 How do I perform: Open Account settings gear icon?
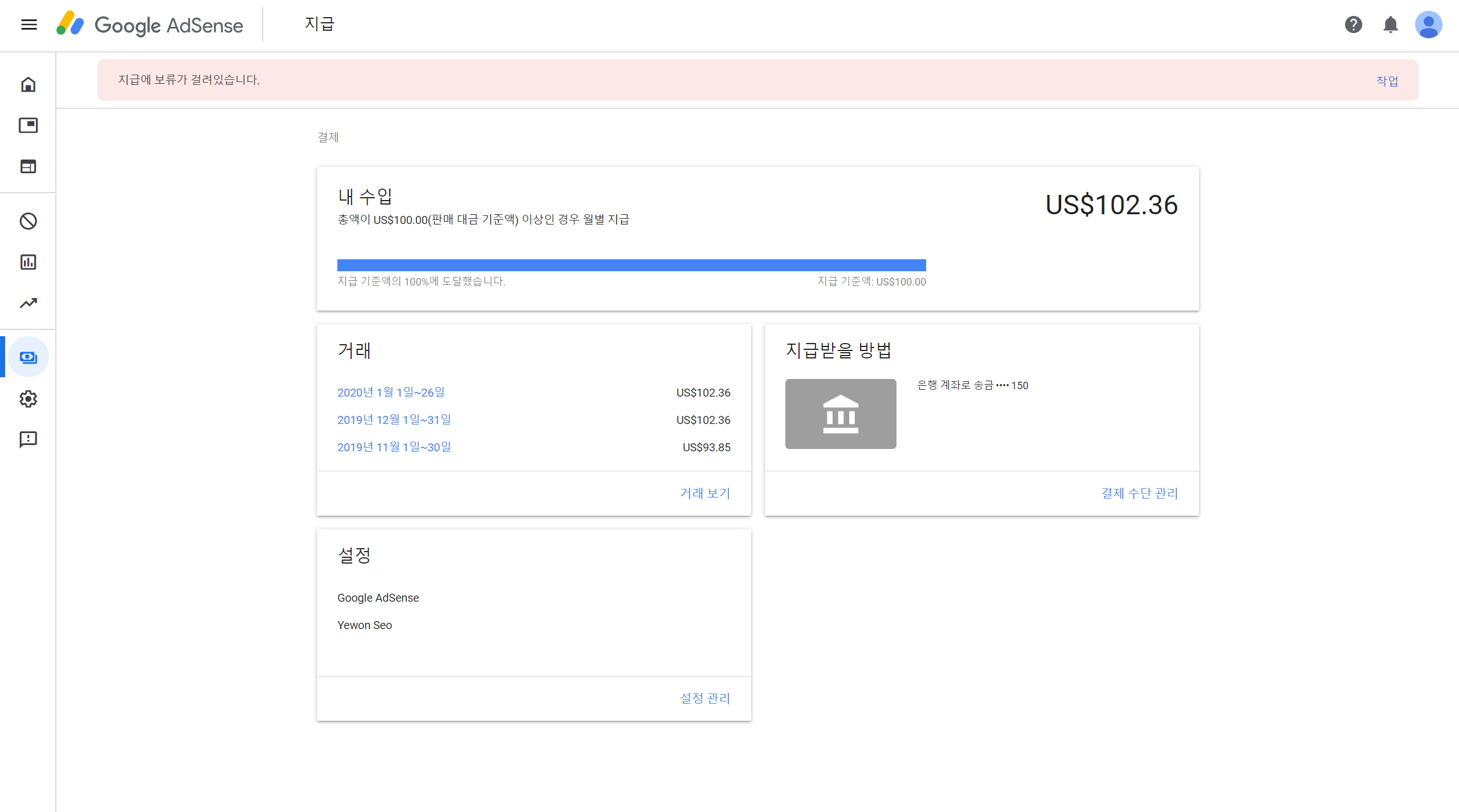[x=28, y=398]
